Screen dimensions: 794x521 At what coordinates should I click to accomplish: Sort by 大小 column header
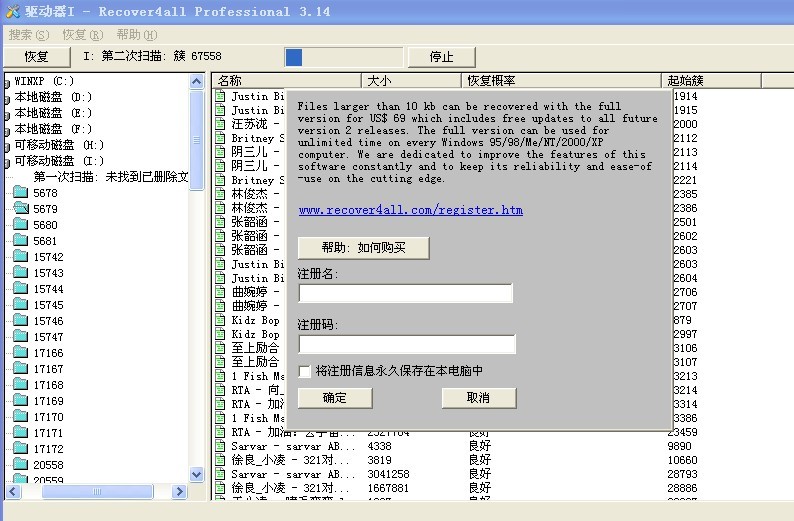(x=411, y=81)
